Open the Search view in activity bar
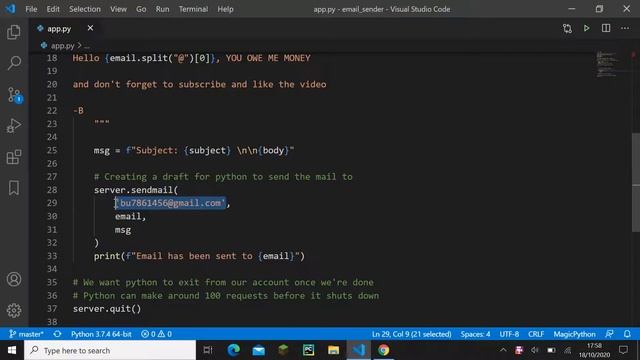 (x=14, y=63)
